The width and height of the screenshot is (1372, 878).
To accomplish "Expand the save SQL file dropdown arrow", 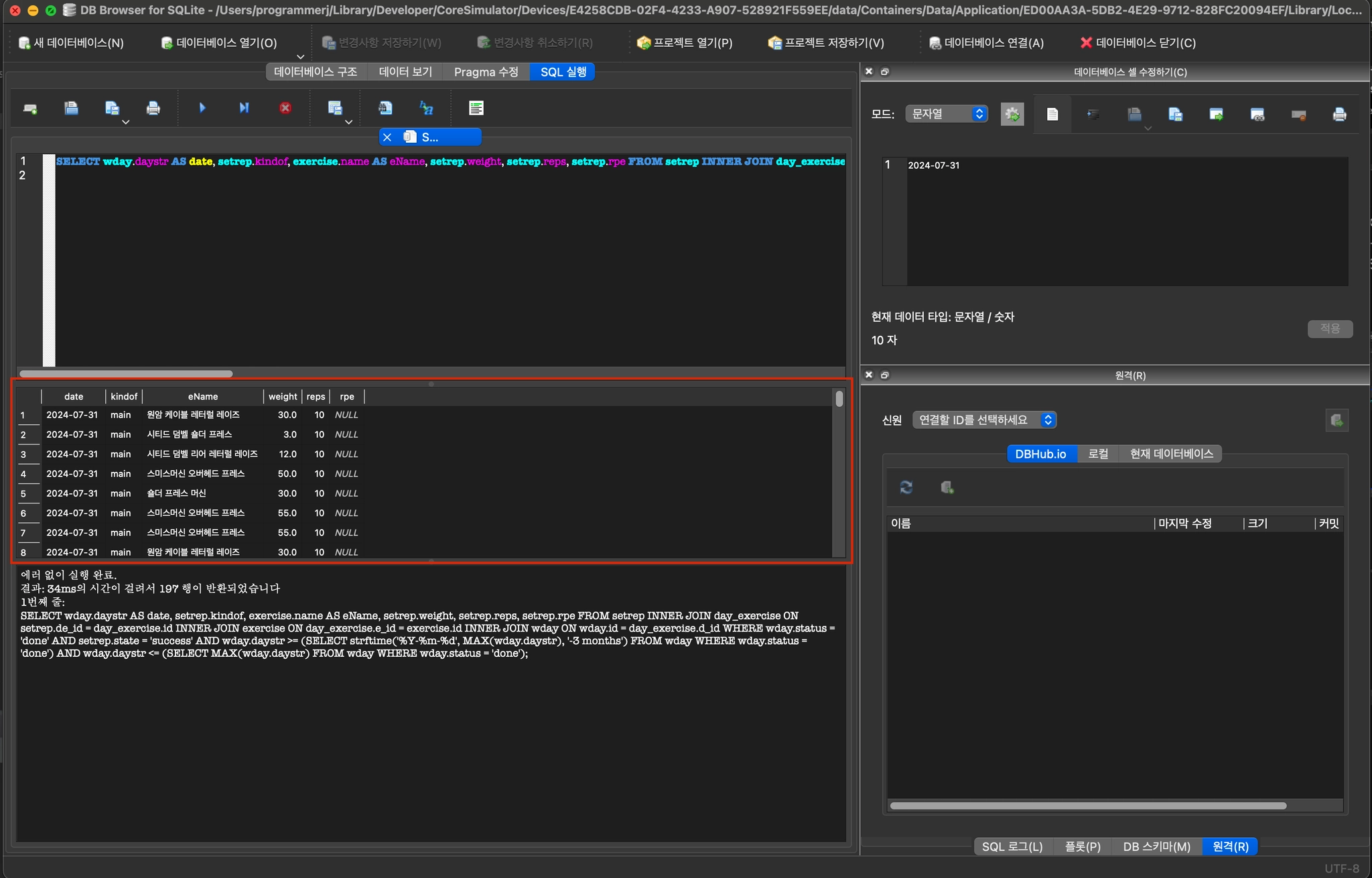I will pos(125,122).
